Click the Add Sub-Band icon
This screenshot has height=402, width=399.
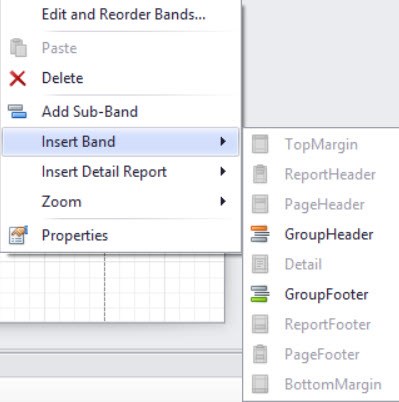(x=17, y=111)
